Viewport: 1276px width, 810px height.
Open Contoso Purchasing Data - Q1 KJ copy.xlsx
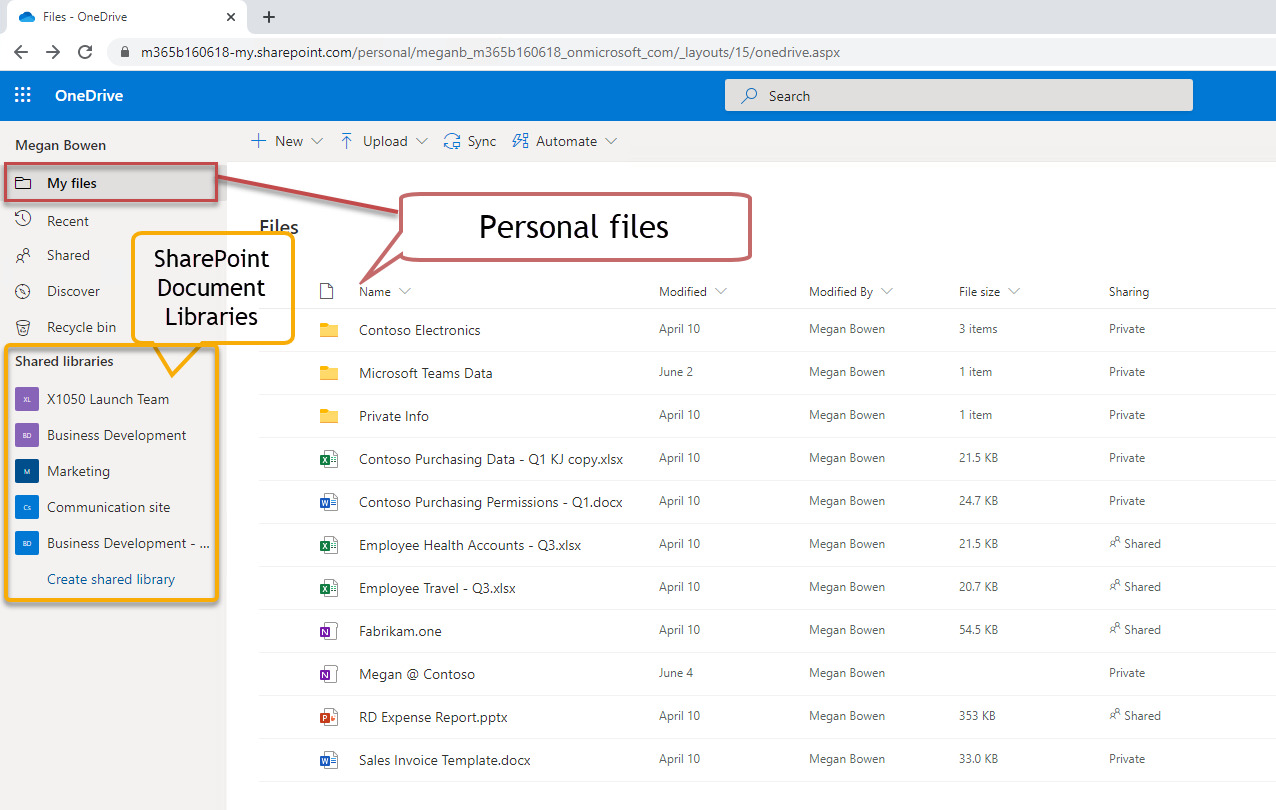click(x=491, y=459)
